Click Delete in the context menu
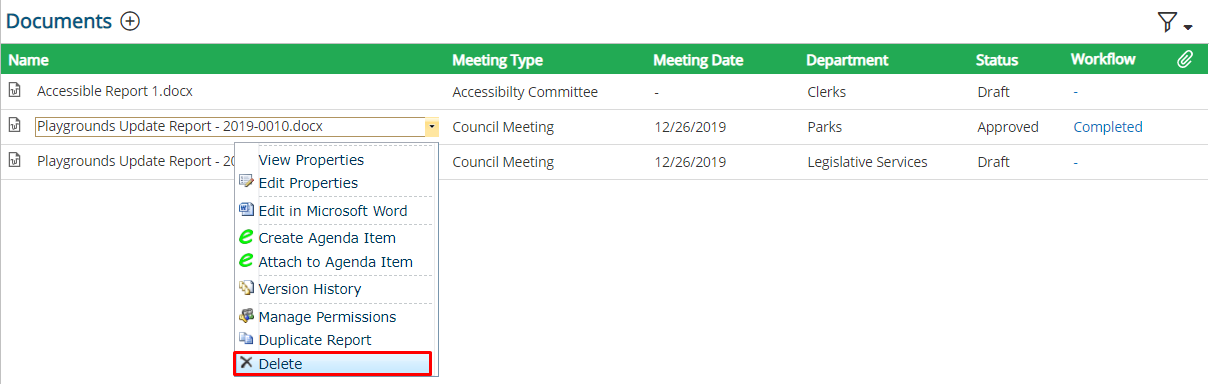Viewport: 1209px width, 384px height. 333,364
